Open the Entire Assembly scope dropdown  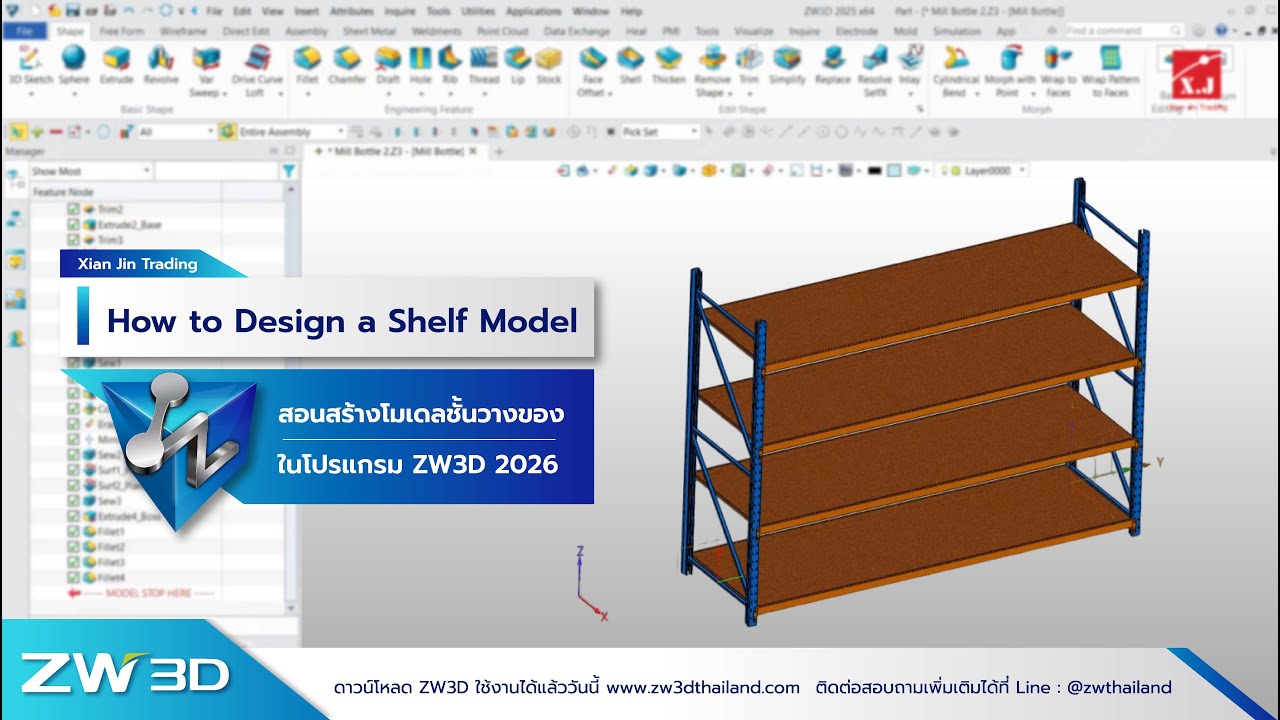(x=292, y=132)
